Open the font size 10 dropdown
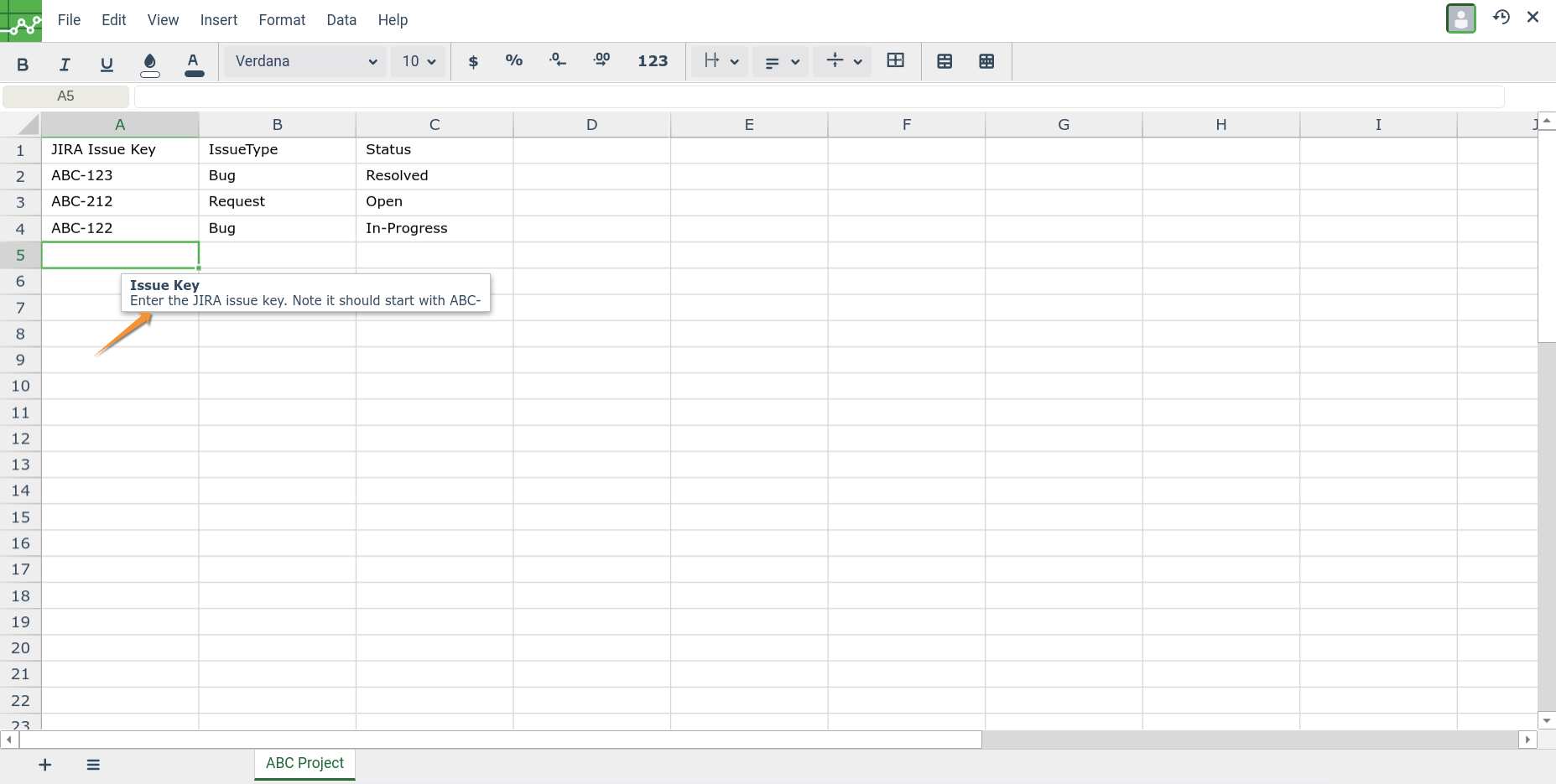Image resolution: width=1556 pixels, height=784 pixels. click(419, 61)
